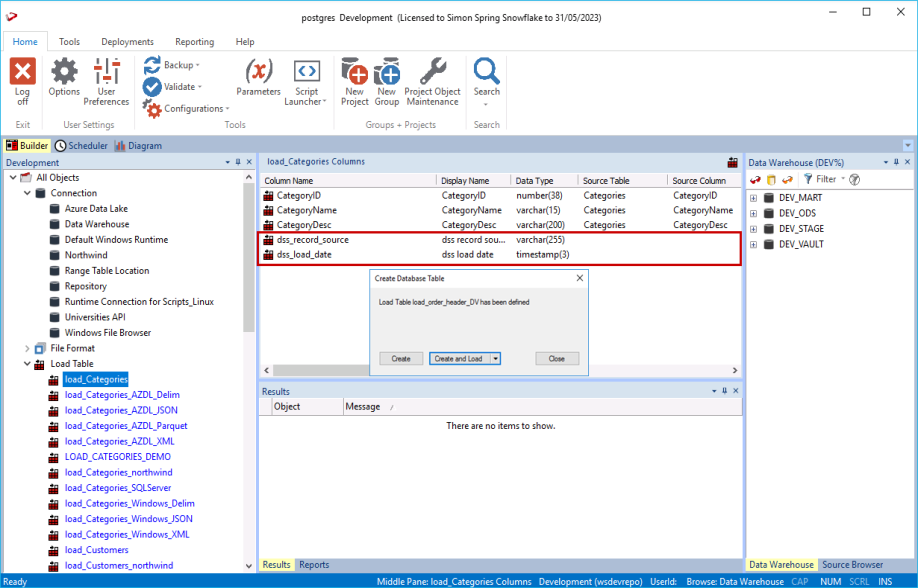Collapse the All Objects tree node
The height and width of the screenshot is (588, 918).
(x=13, y=177)
